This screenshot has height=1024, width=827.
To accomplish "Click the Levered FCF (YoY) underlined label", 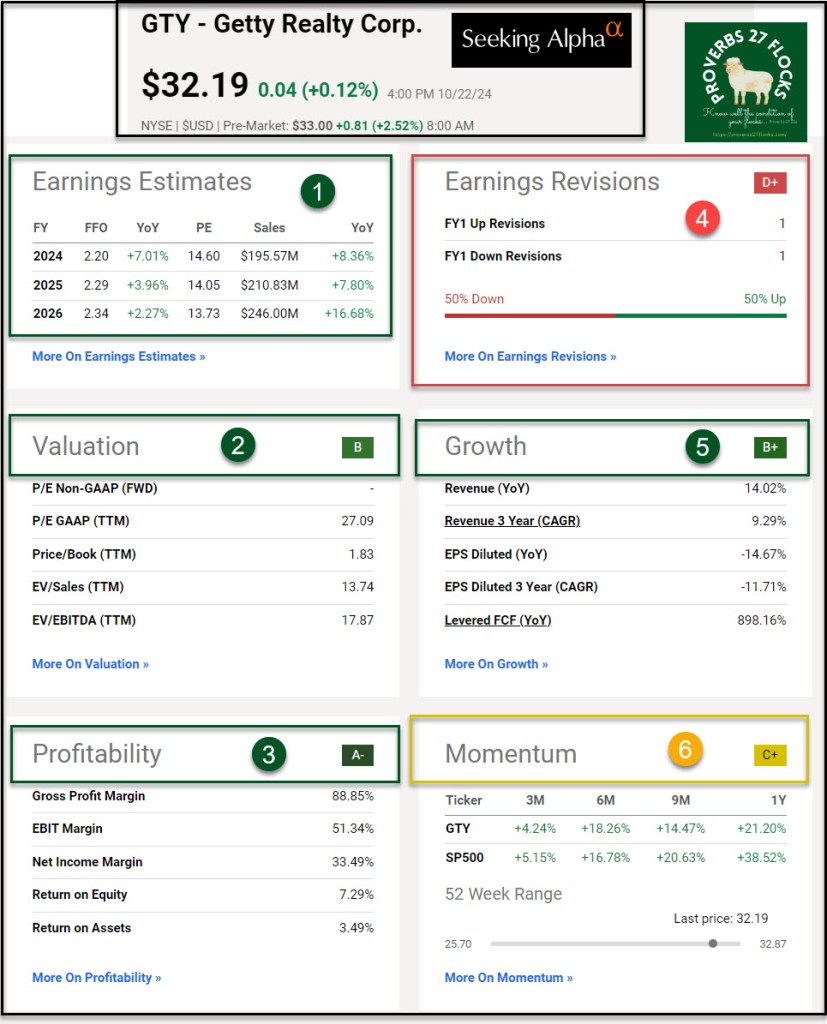I will (497, 620).
